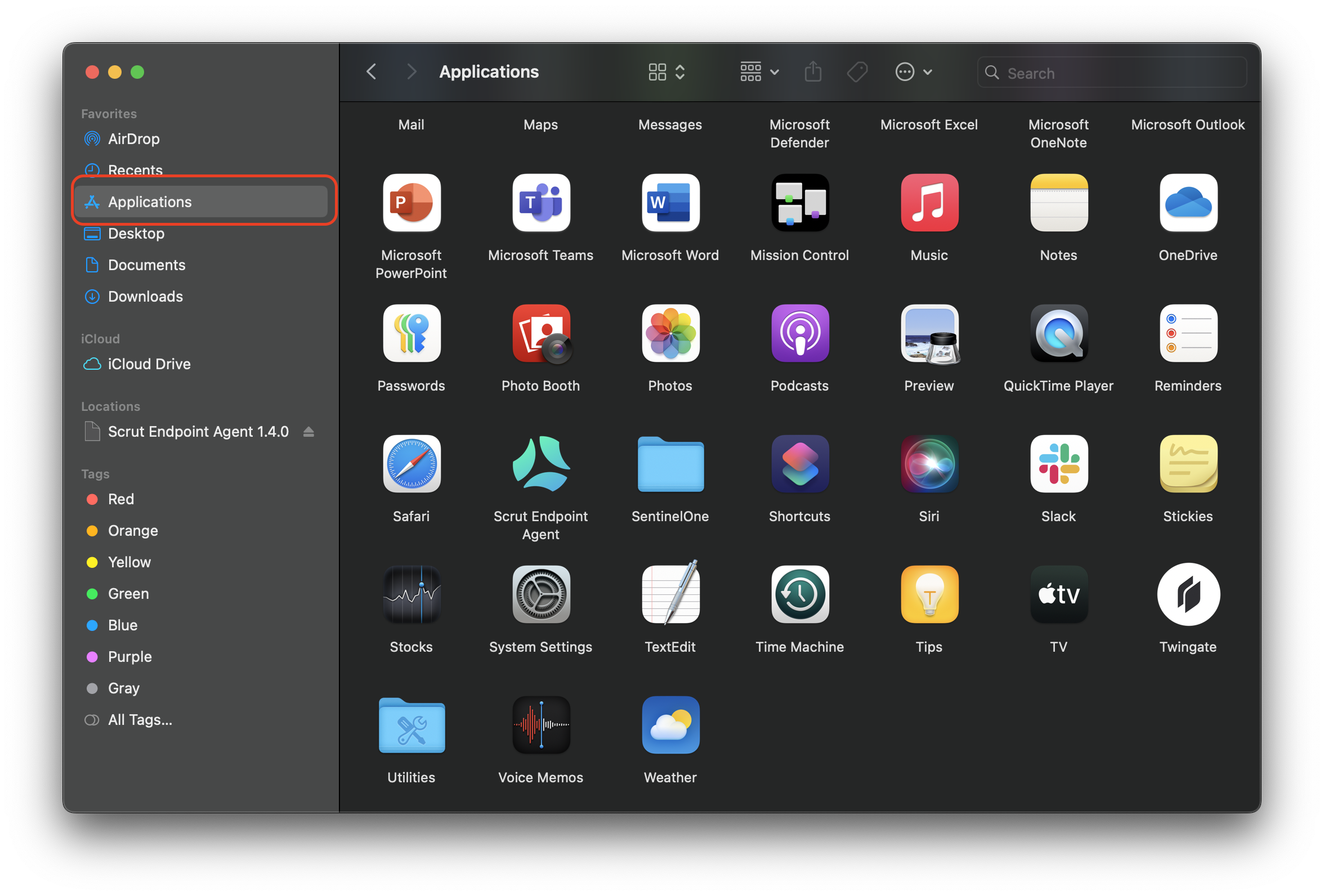Open the group-by options dropdown
The height and width of the screenshot is (896, 1324).
pos(759,72)
